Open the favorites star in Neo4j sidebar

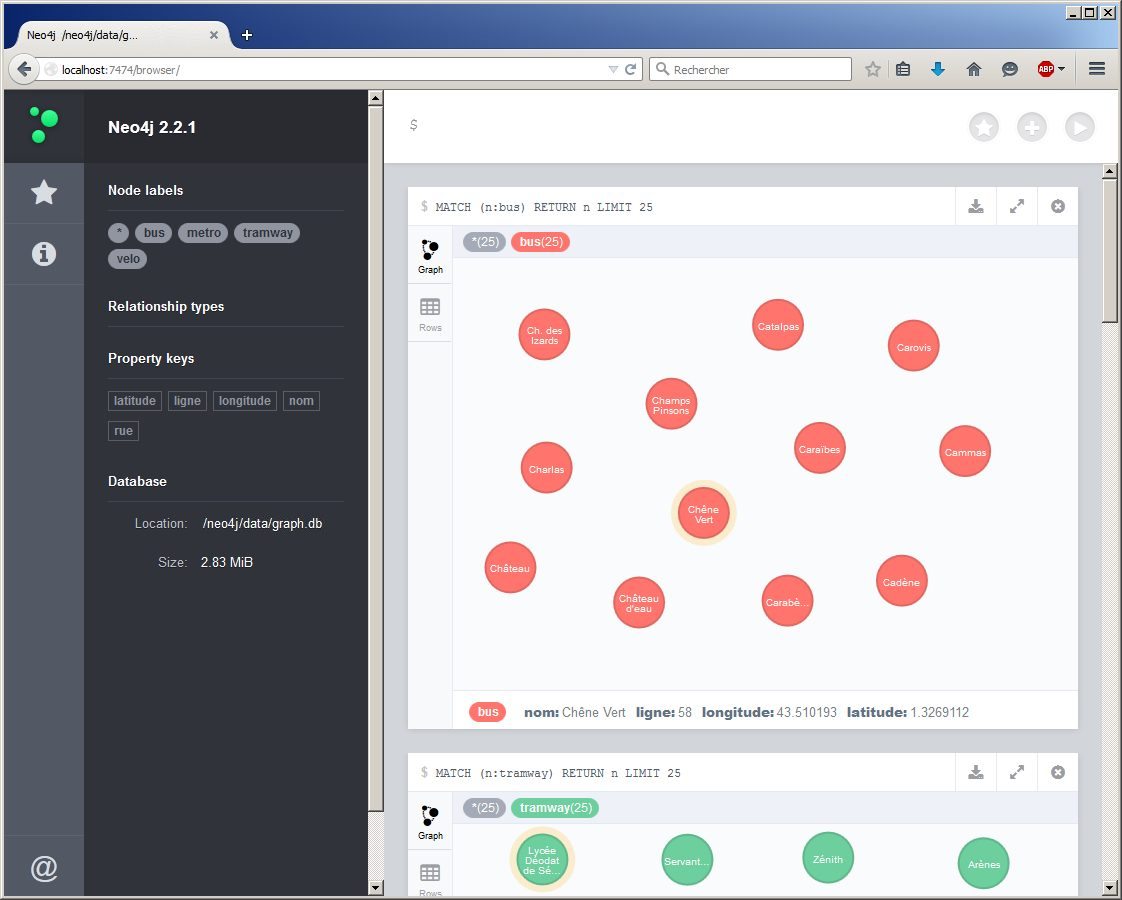pyautogui.click(x=43, y=192)
